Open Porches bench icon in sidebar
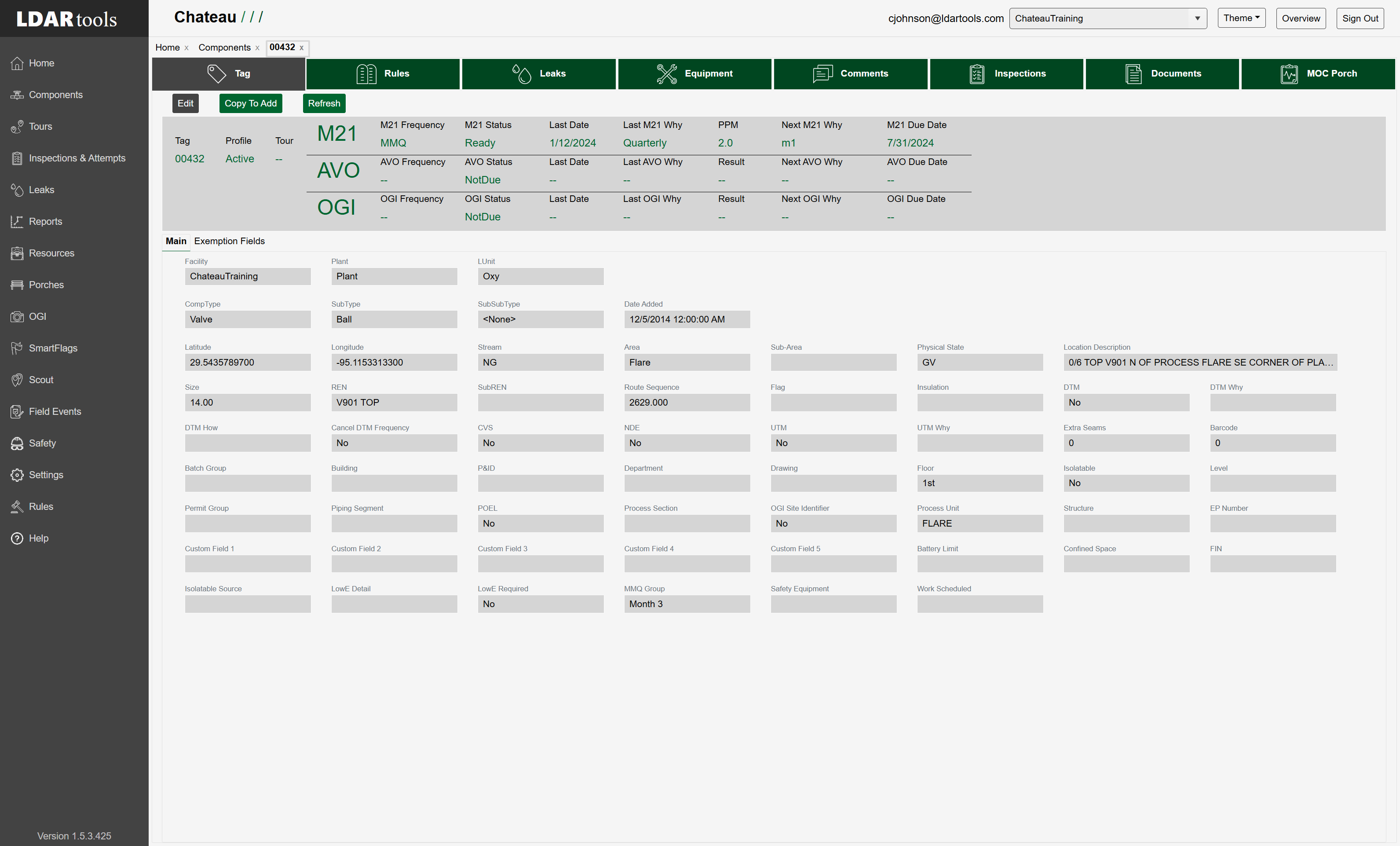Viewport: 1400px width, 846px height. coord(17,285)
